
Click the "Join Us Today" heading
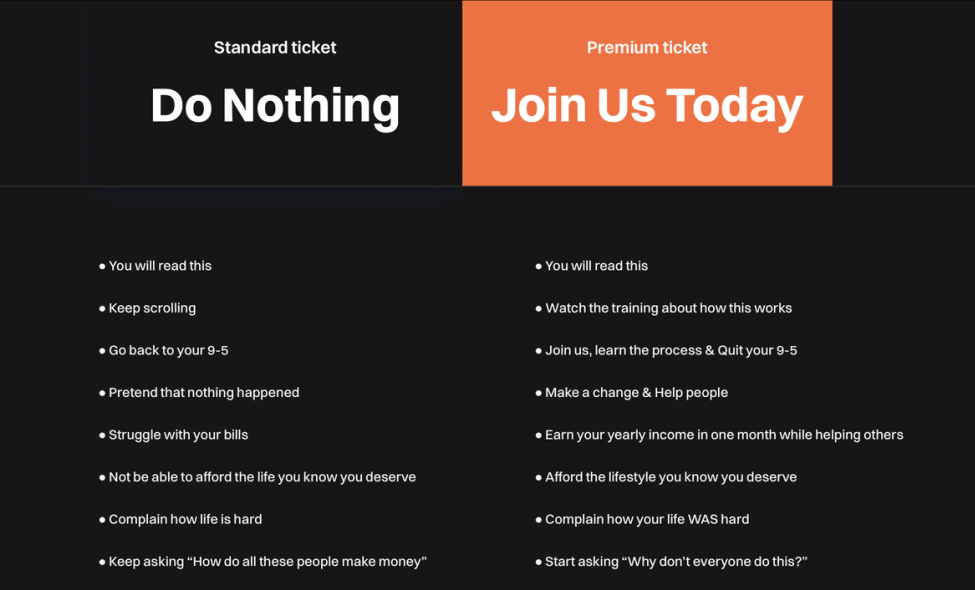(647, 106)
